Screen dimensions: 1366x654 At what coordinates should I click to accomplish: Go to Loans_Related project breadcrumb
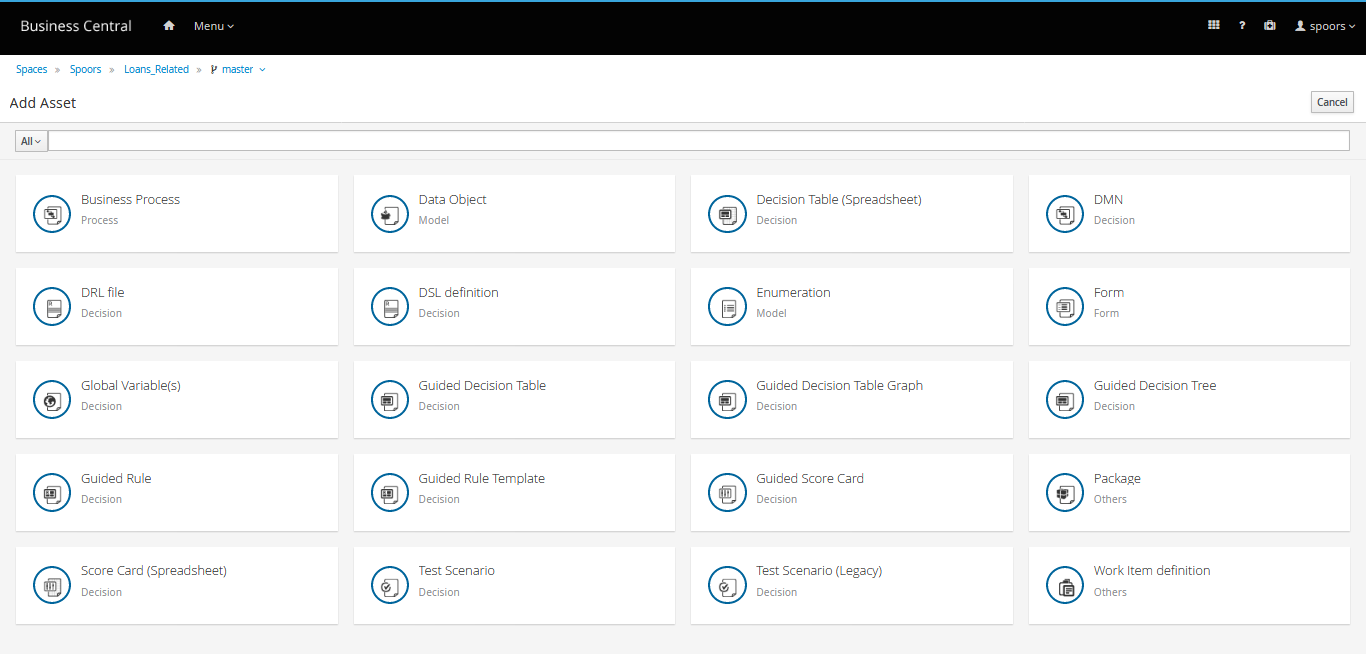pyautogui.click(x=156, y=70)
